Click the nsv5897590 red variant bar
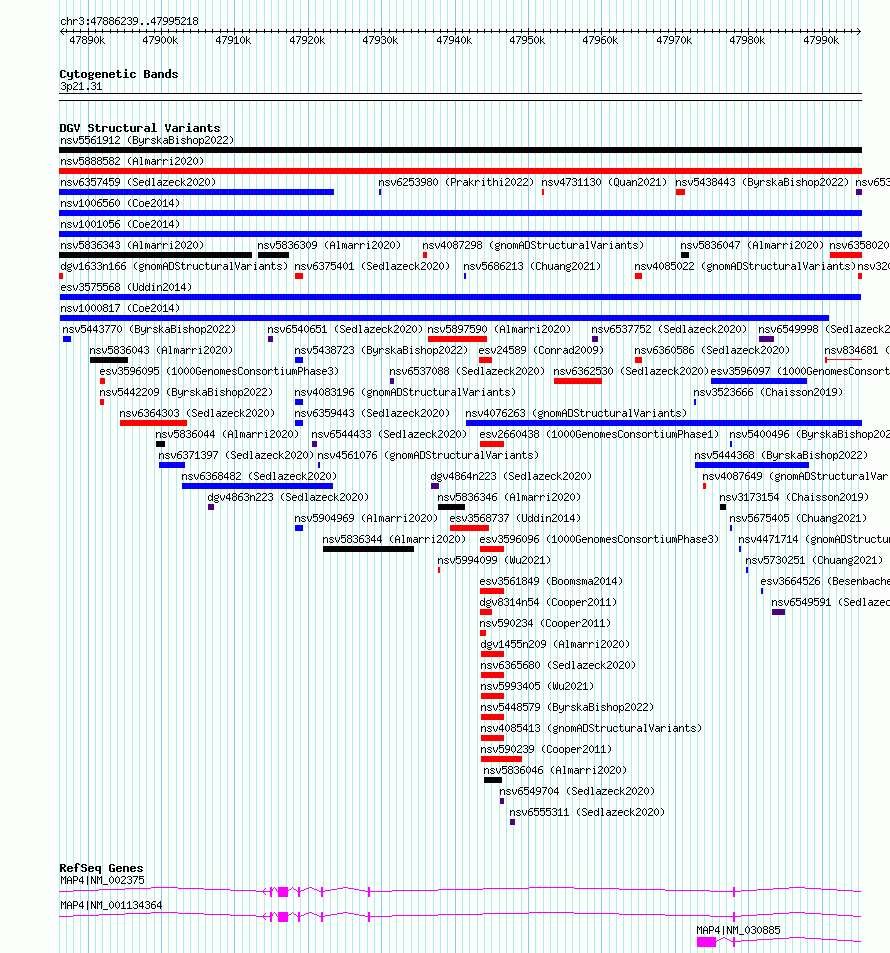The height and width of the screenshot is (953, 890). click(457, 339)
